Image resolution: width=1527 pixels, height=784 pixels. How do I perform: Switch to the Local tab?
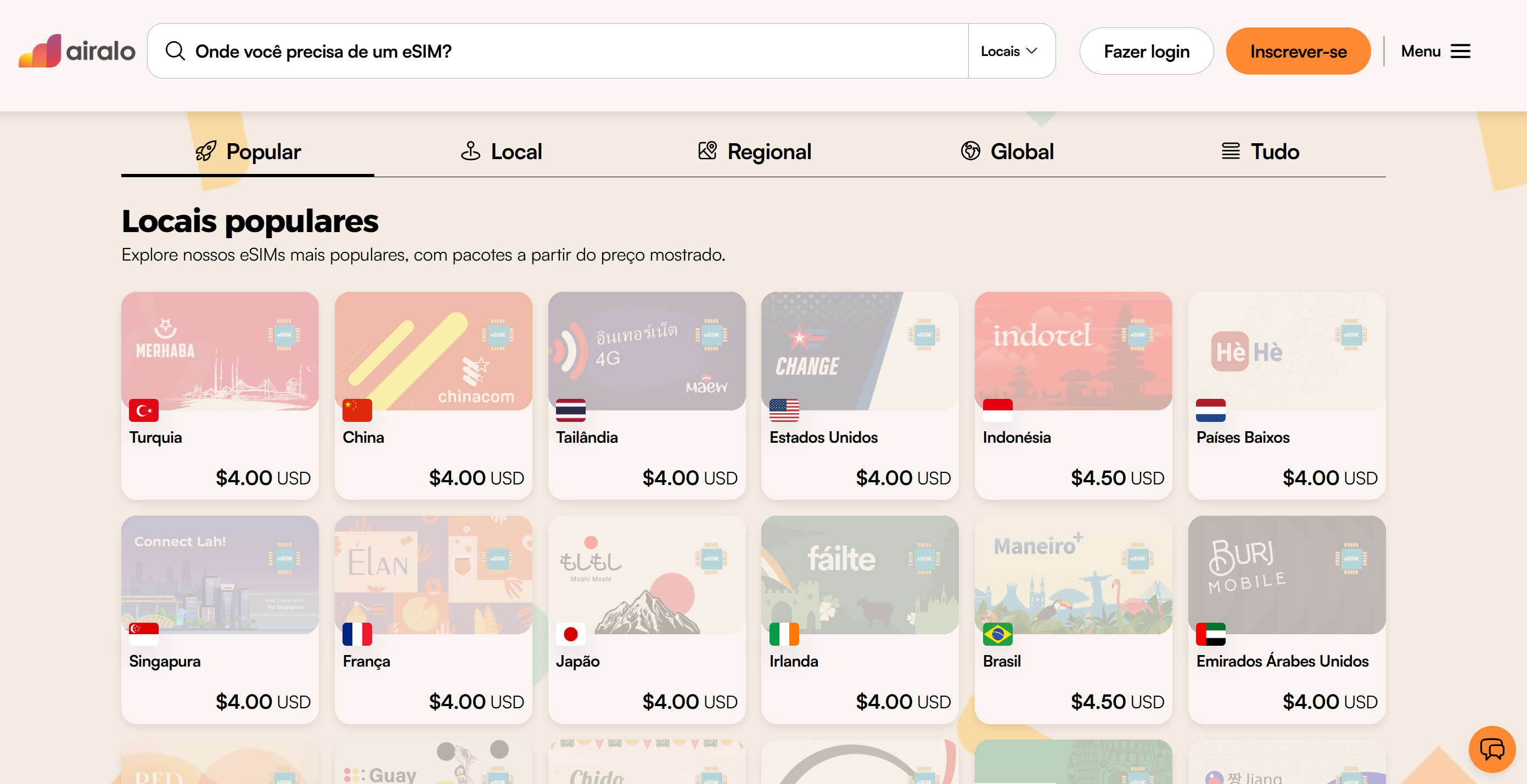point(501,152)
